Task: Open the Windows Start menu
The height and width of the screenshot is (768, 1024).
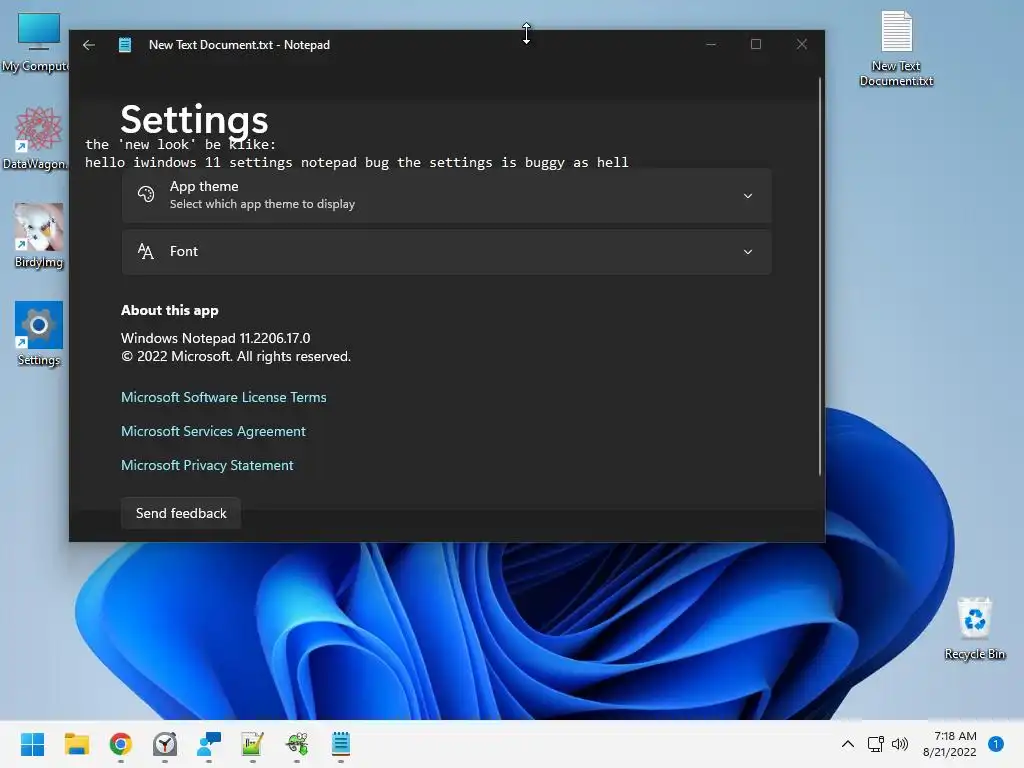Action: pos(32,744)
